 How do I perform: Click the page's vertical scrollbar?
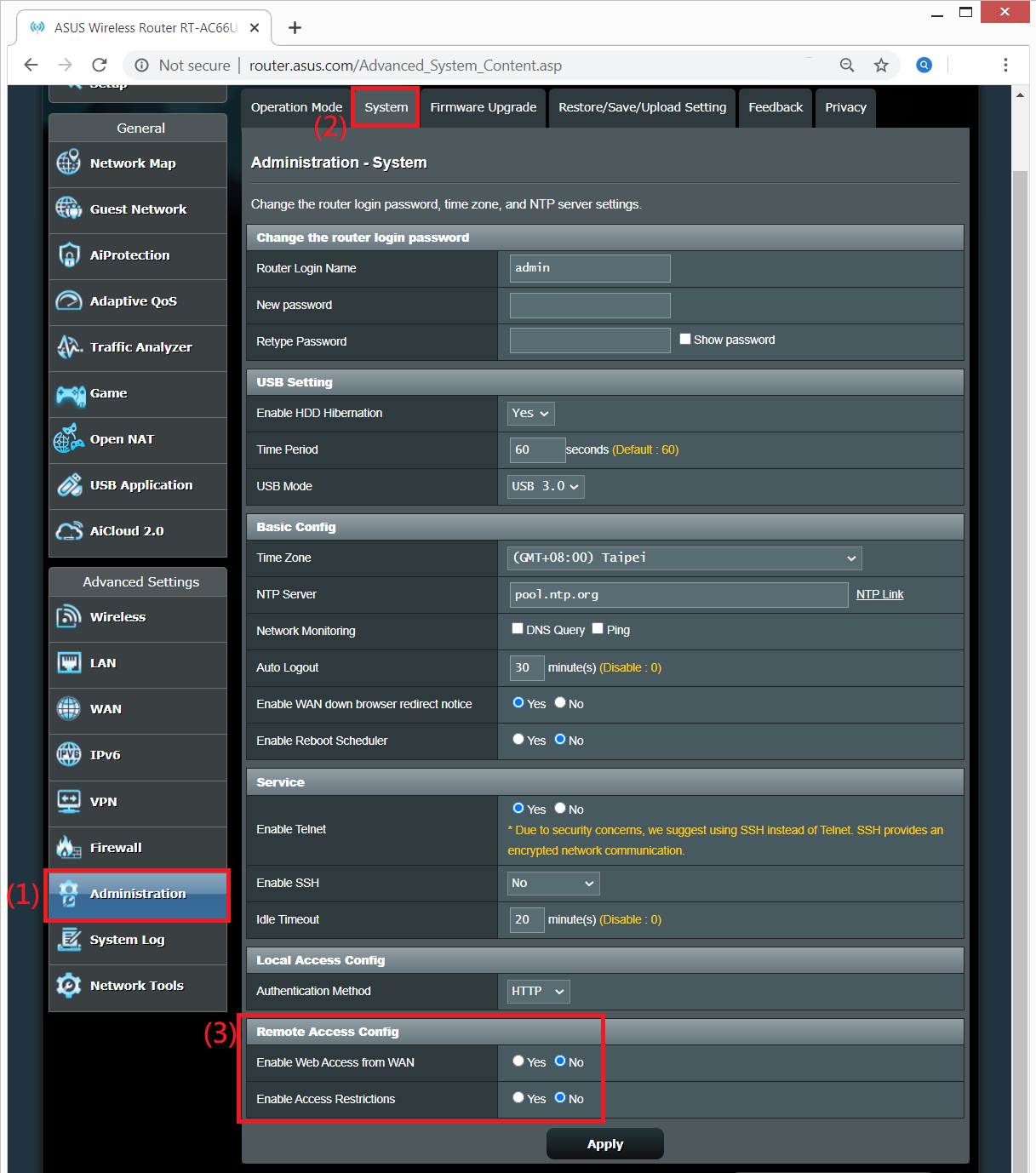point(1020,596)
